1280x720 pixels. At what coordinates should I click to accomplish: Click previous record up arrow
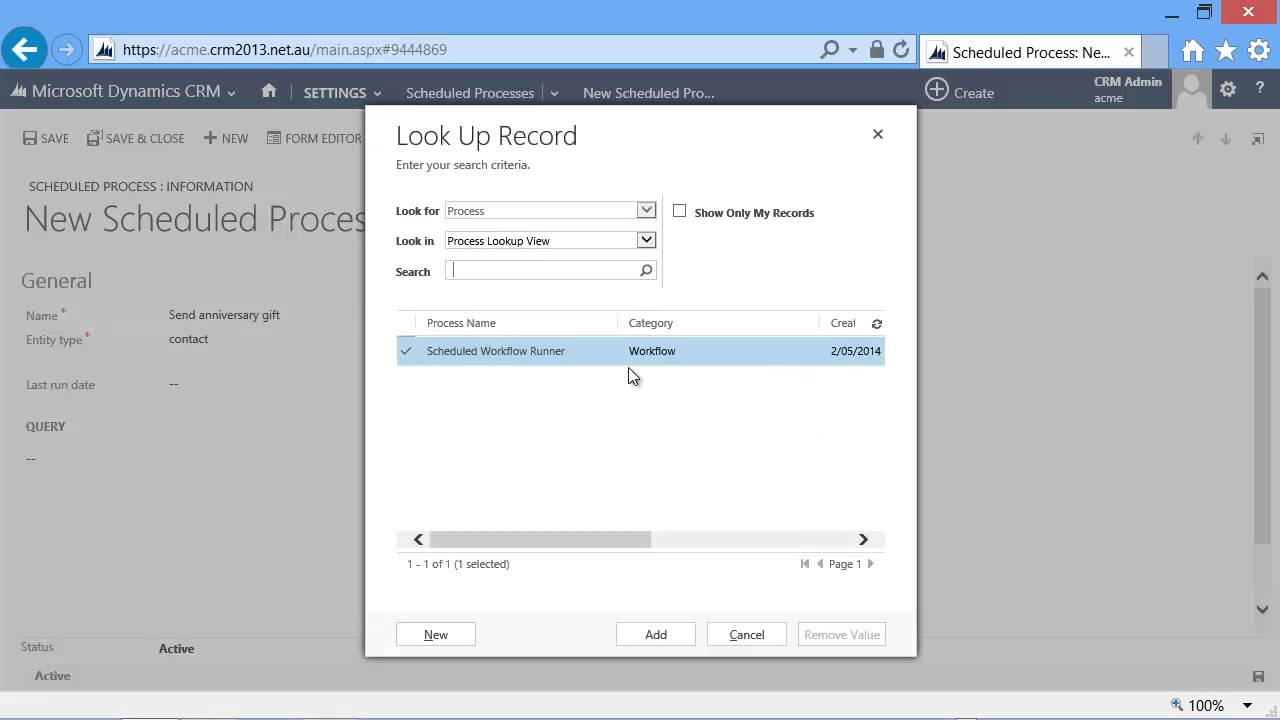1197,139
